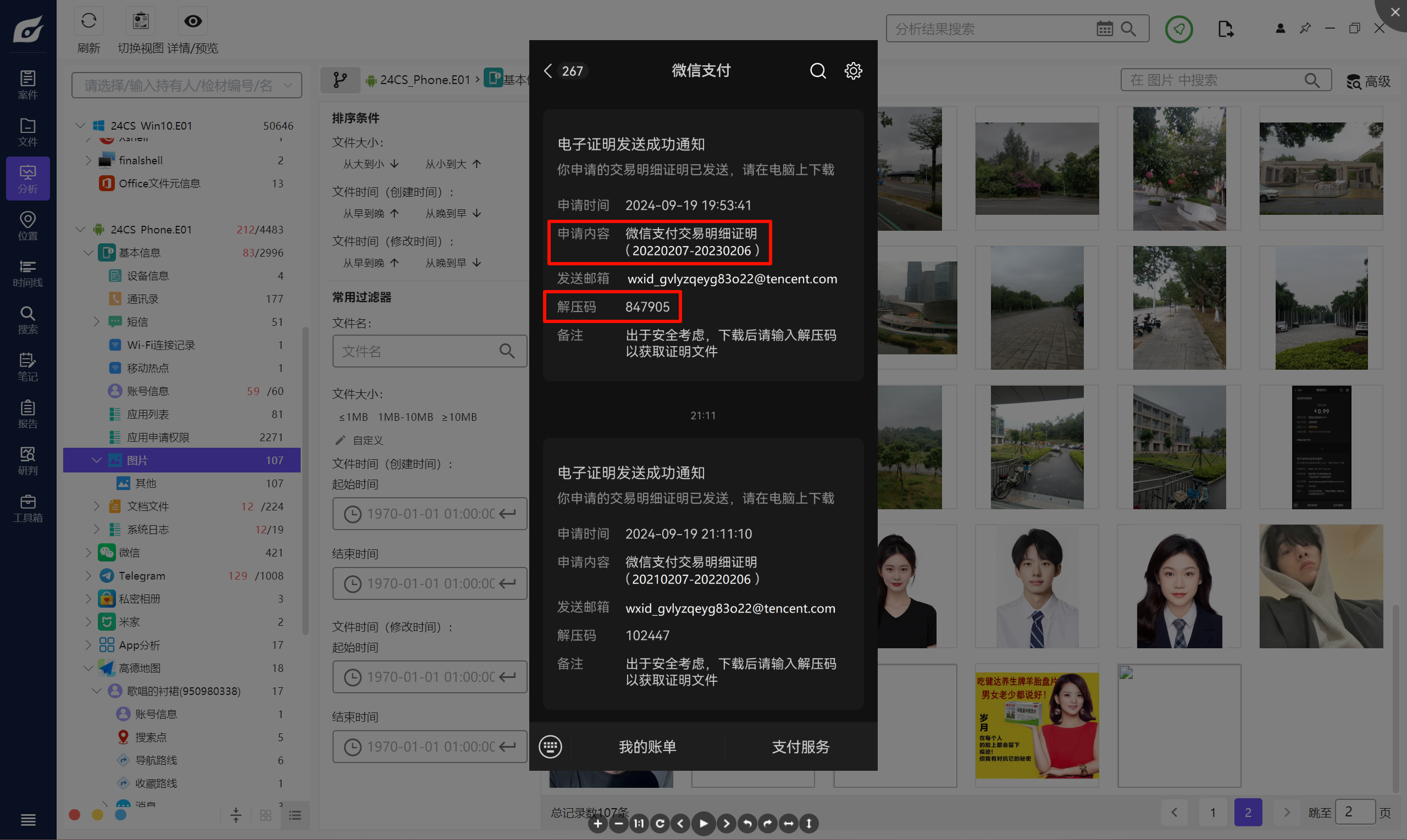Viewport: 1407px width, 840px height.
Task: Click the calendar icon in 分析结果搜索 box
Action: [1104, 29]
